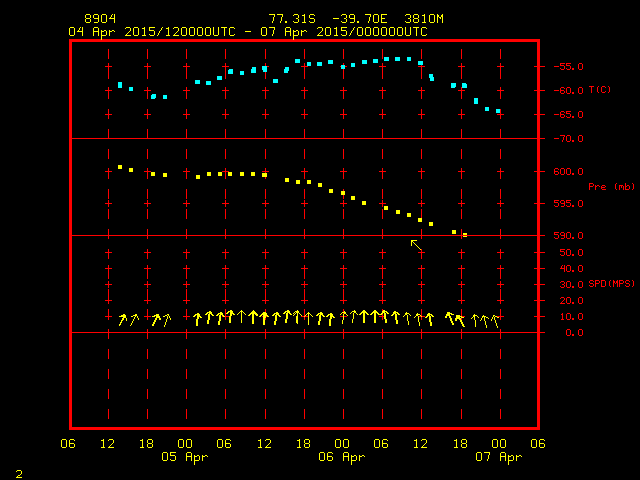Click the 0.0 wind speed axis label

point(574,333)
